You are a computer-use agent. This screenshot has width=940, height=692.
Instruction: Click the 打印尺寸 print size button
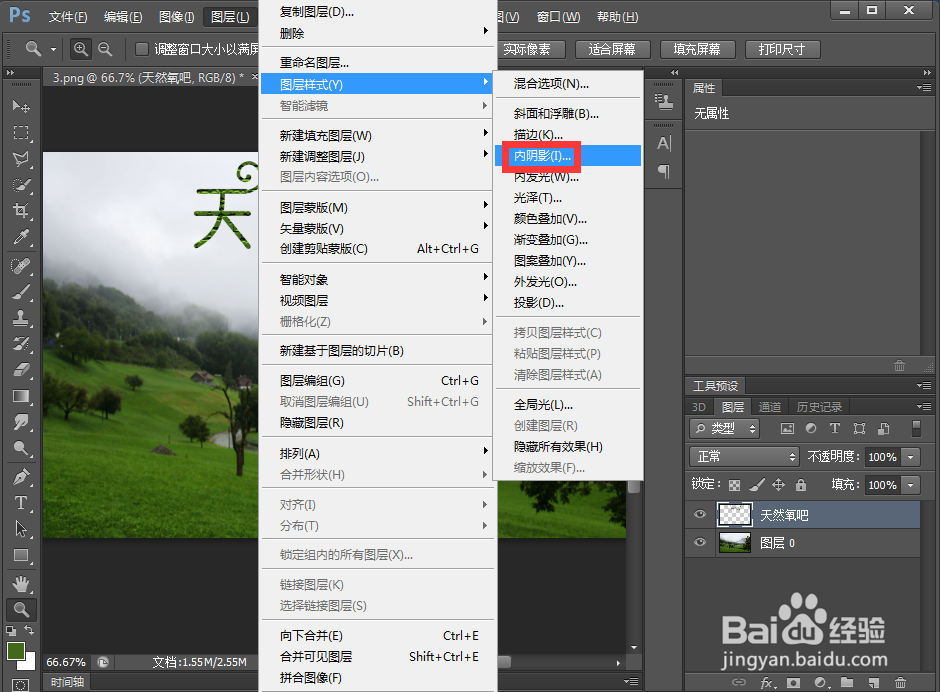pos(783,49)
